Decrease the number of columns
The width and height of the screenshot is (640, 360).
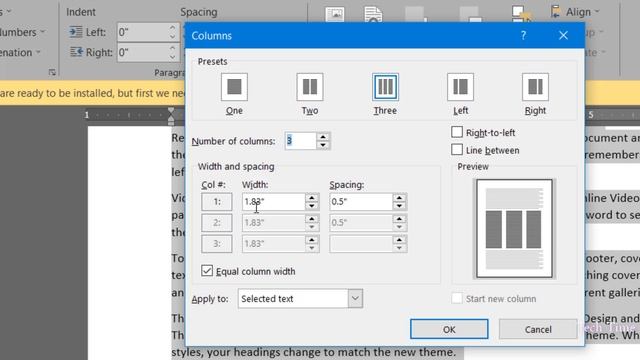coord(323,145)
